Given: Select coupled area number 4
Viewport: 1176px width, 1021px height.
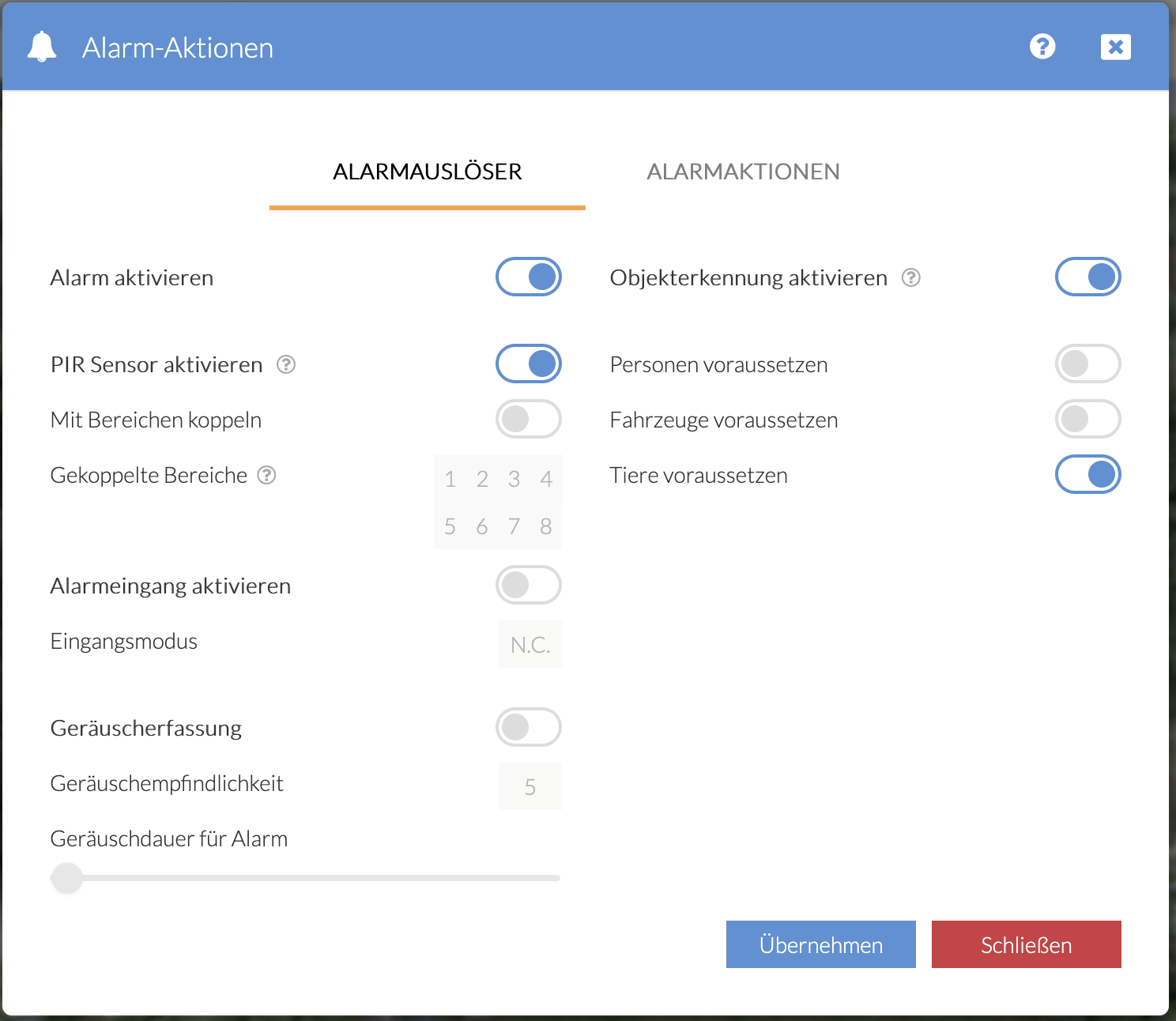Looking at the screenshot, I should point(546,479).
